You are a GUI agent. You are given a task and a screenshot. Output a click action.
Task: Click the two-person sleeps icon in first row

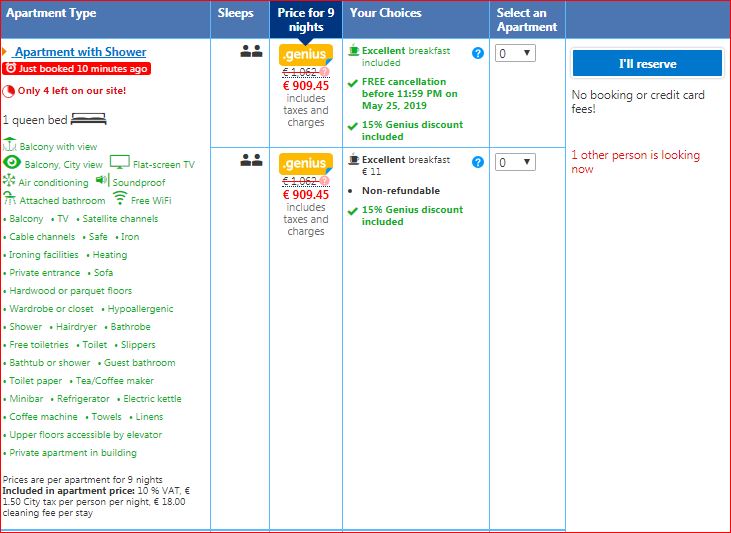251,52
